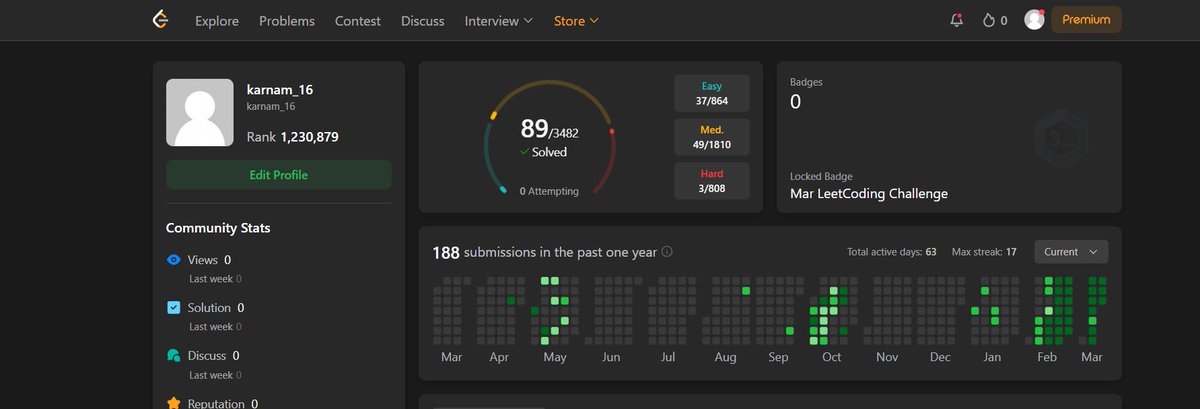This screenshot has width=1200, height=409.
Task: Click the Reputation star icon
Action: coord(173,403)
